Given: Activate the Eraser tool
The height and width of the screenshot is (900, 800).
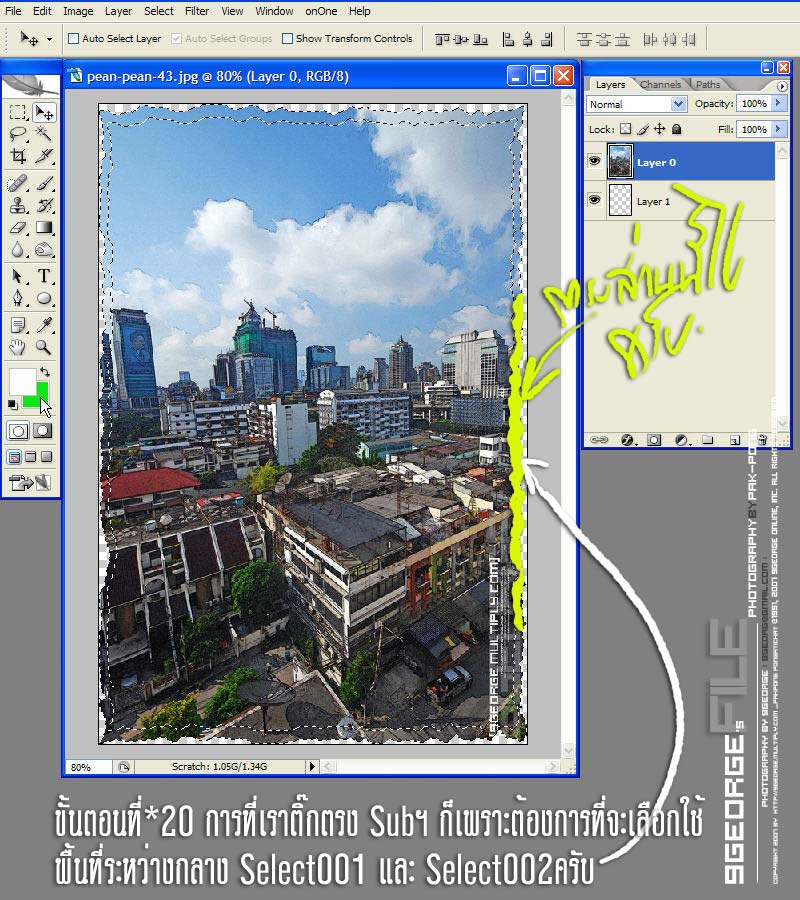Looking at the screenshot, I should coord(18,227).
